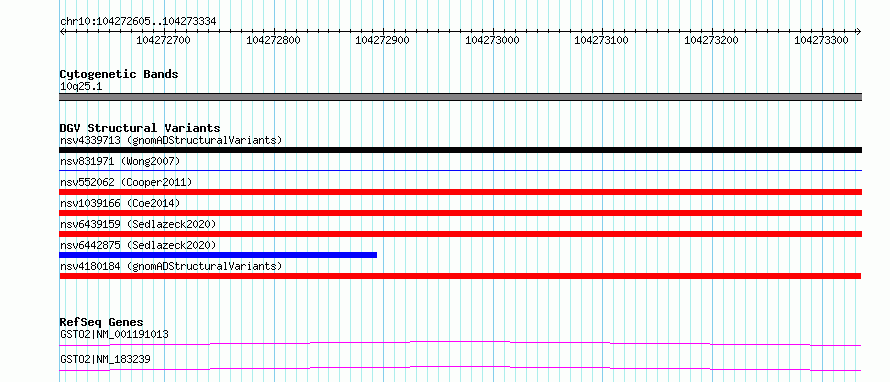The image size is (890, 382).
Task: Open variant nsv1039166 (Coe2014) label
Action: coord(120,203)
